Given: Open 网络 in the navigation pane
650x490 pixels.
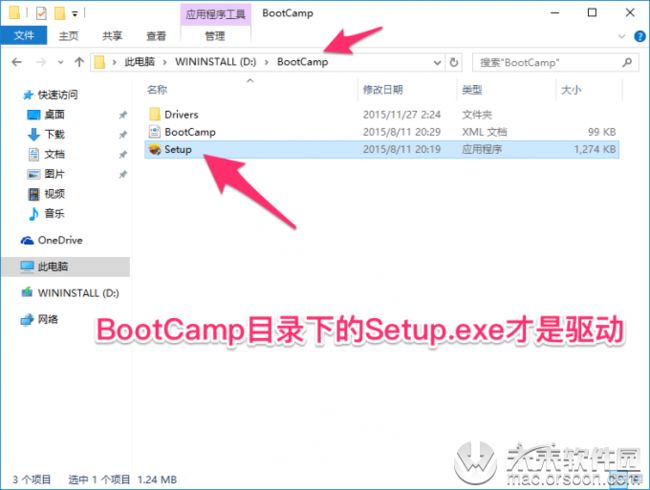Looking at the screenshot, I should 48,319.
